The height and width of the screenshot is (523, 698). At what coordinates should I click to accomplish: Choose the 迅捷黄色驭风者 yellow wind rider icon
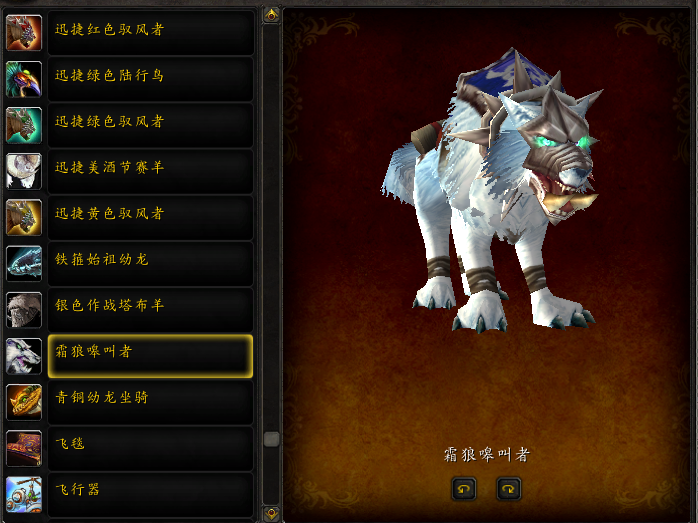coord(24,217)
